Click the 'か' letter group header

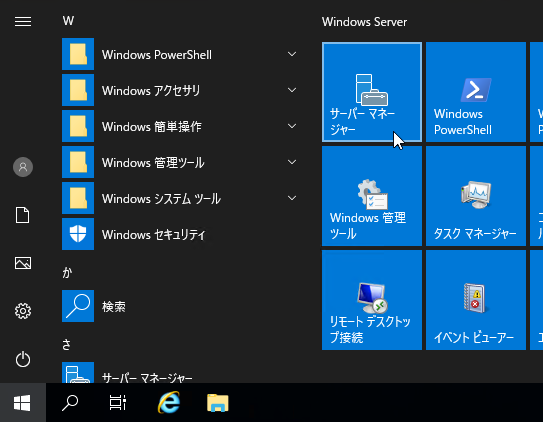[67, 273]
